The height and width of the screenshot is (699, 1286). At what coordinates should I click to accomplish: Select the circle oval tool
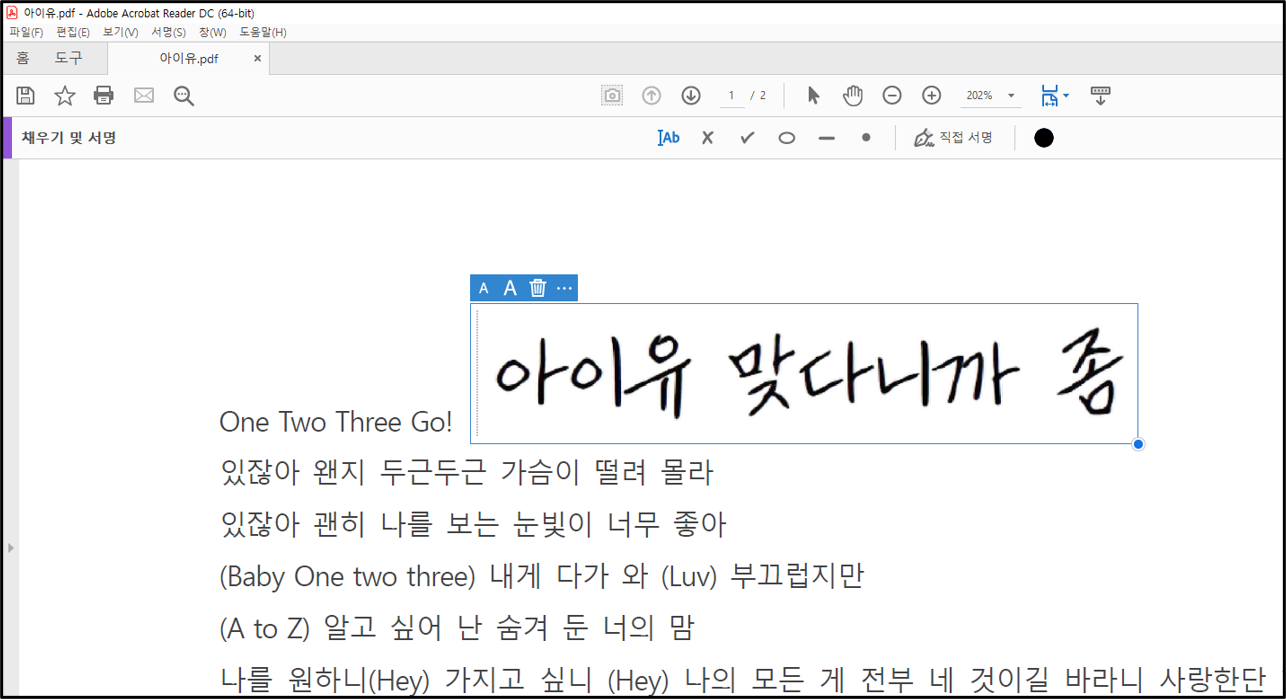tap(787, 138)
